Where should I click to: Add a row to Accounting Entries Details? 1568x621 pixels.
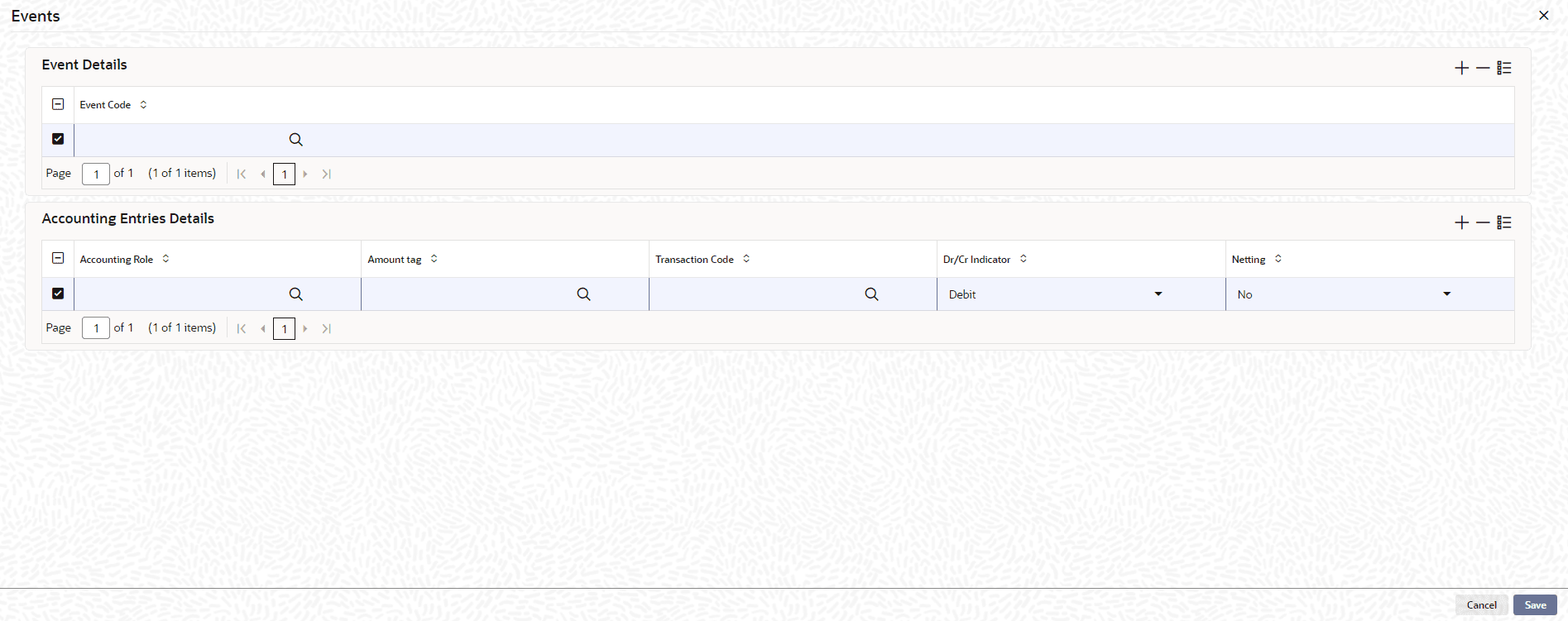pos(1461,222)
